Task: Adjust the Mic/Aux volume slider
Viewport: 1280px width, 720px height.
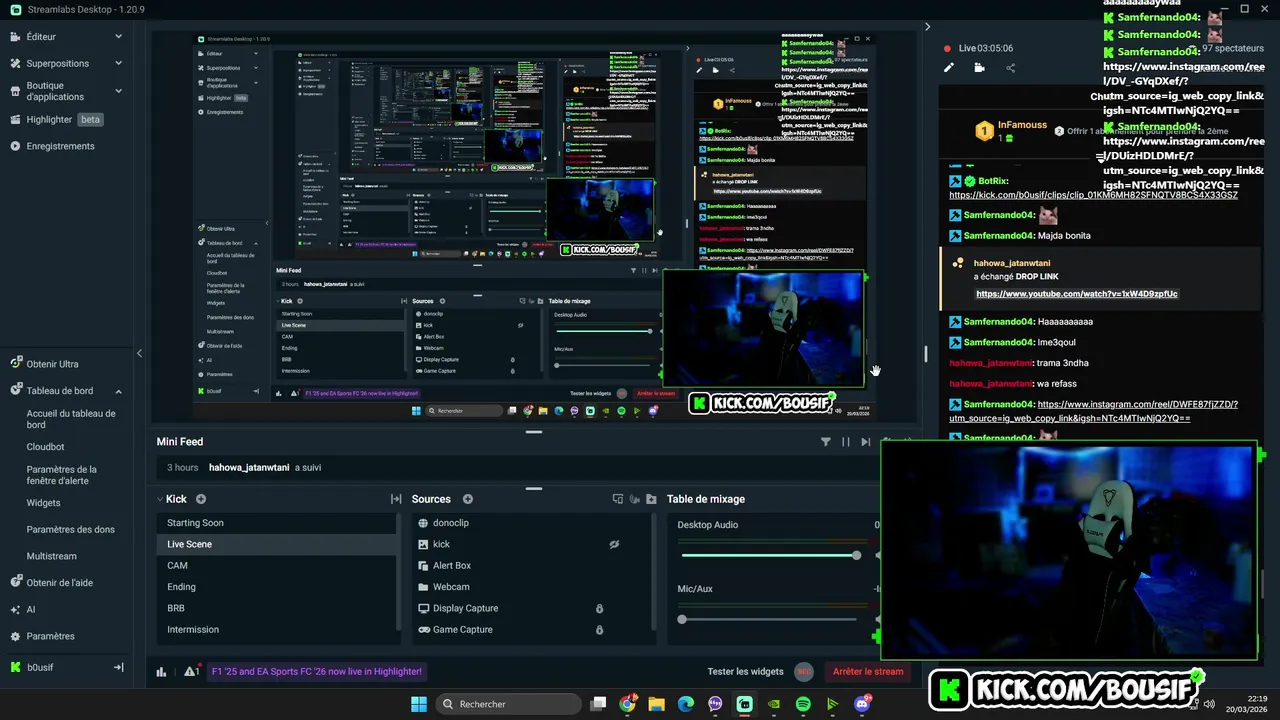Action: coord(769,619)
